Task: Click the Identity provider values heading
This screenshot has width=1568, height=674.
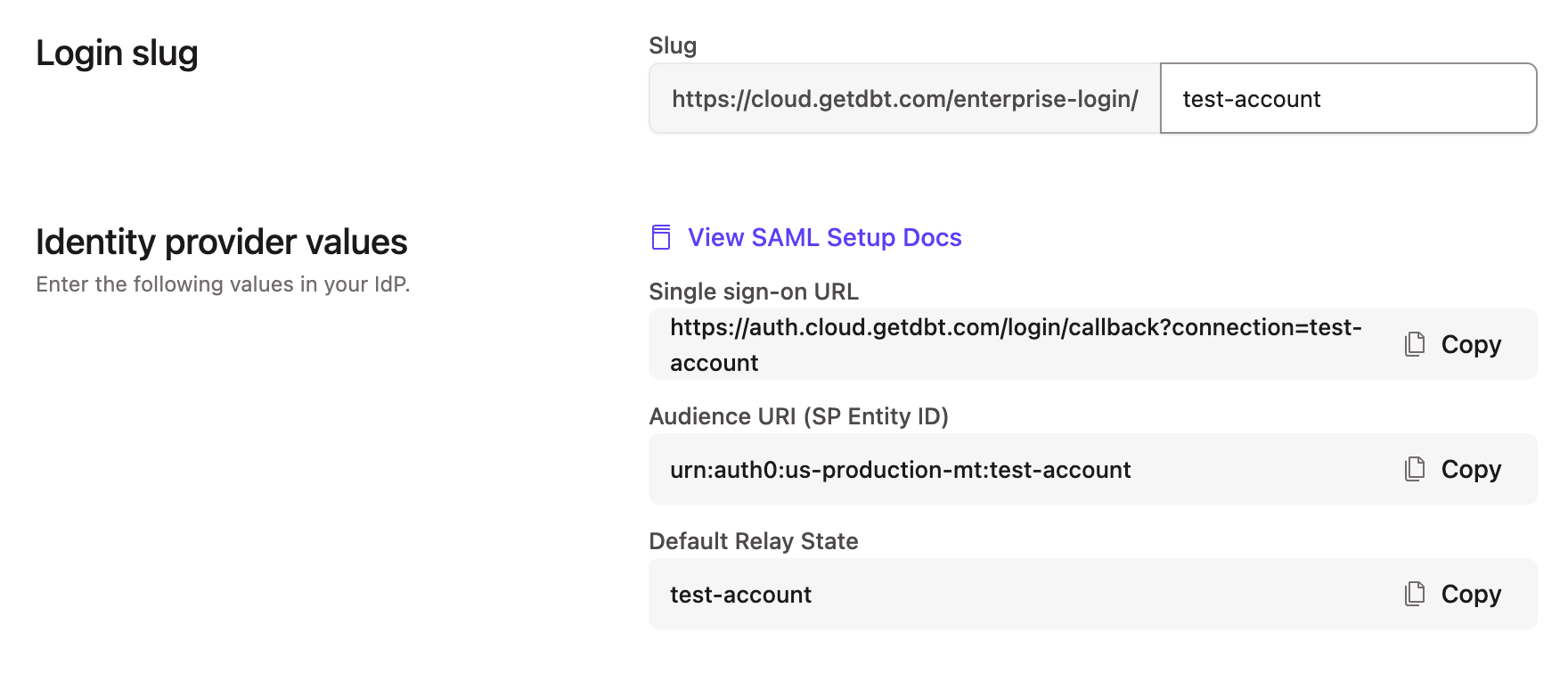Action: tap(221, 241)
